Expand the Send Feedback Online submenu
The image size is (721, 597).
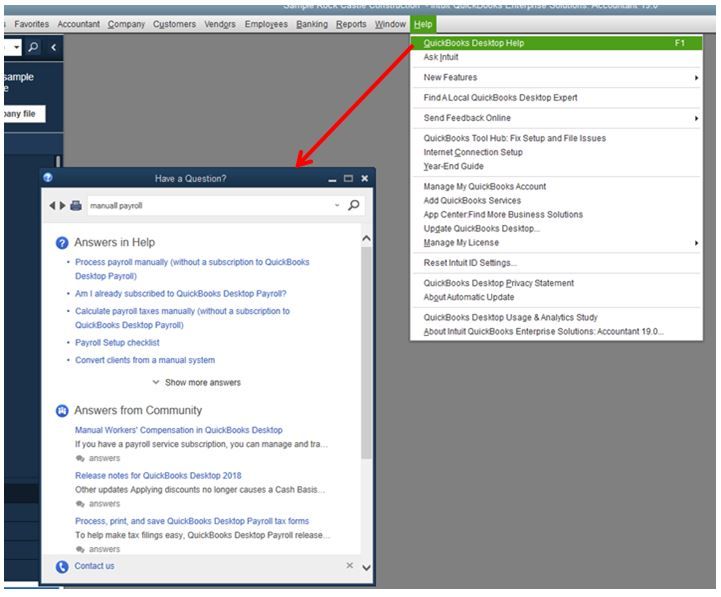point(556,118)
